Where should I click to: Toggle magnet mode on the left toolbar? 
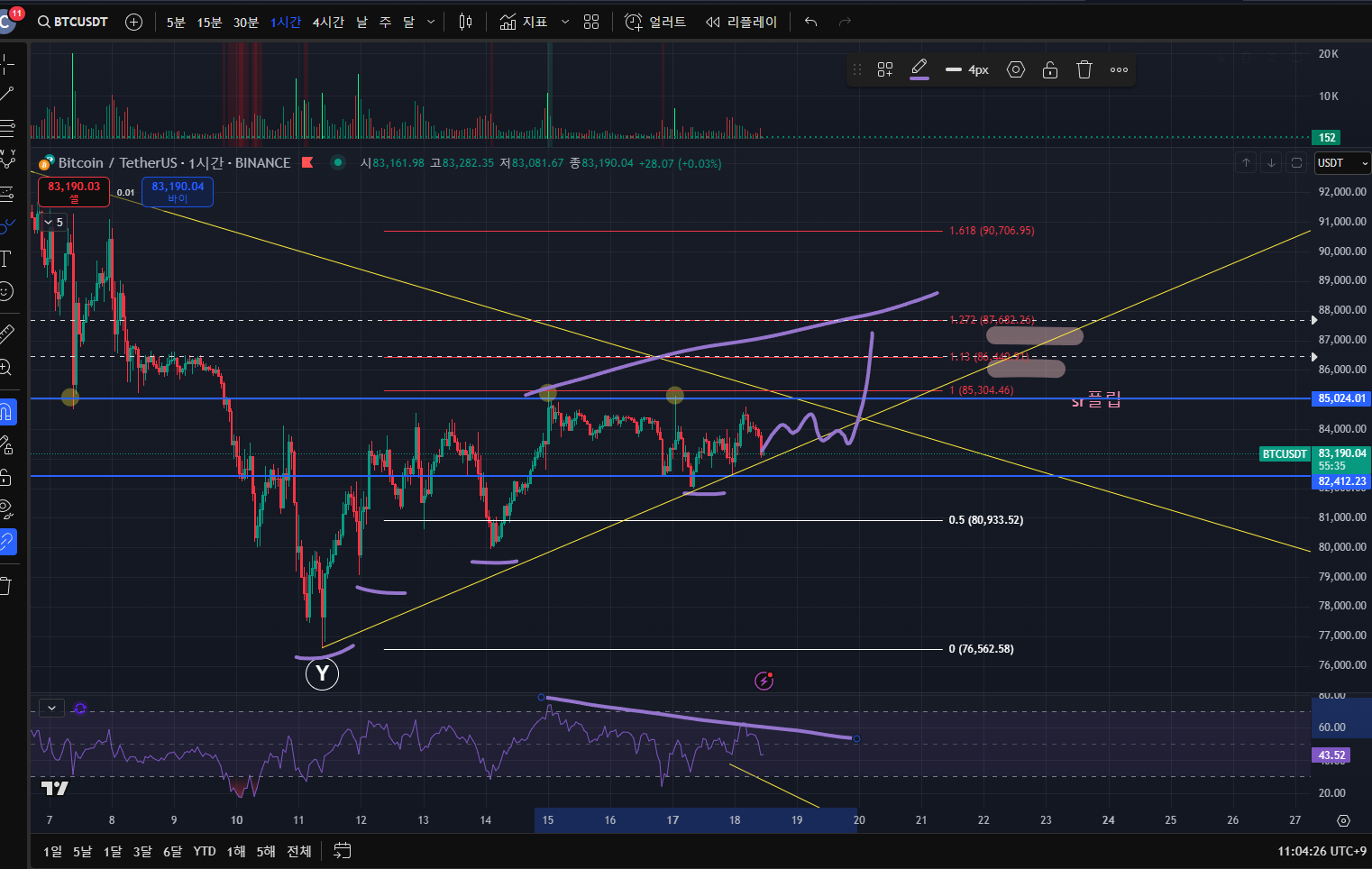[7, 412]
